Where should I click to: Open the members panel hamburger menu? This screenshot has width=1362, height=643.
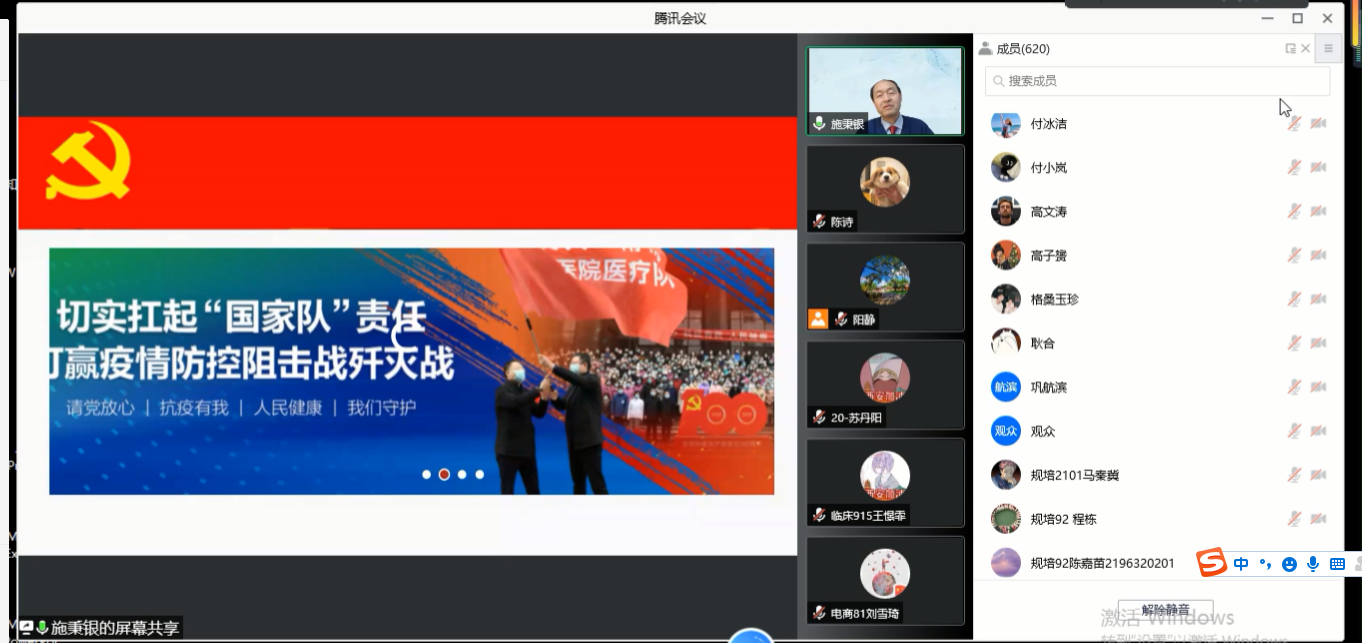pos(1328,48)
